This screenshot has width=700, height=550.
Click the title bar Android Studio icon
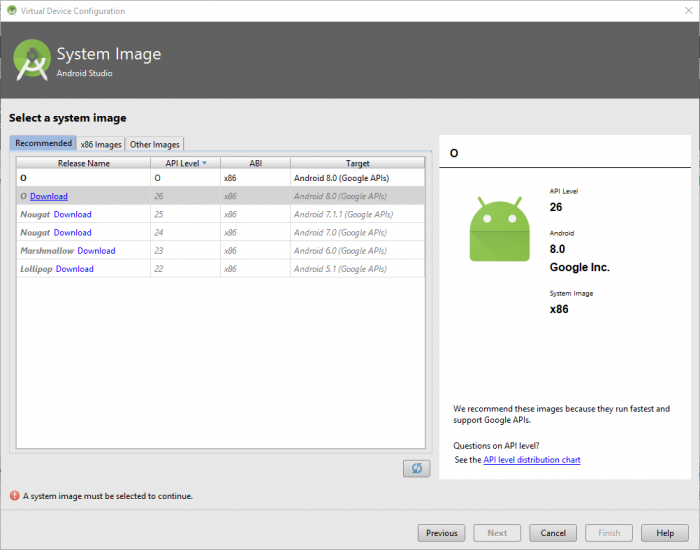coord(12,11)
